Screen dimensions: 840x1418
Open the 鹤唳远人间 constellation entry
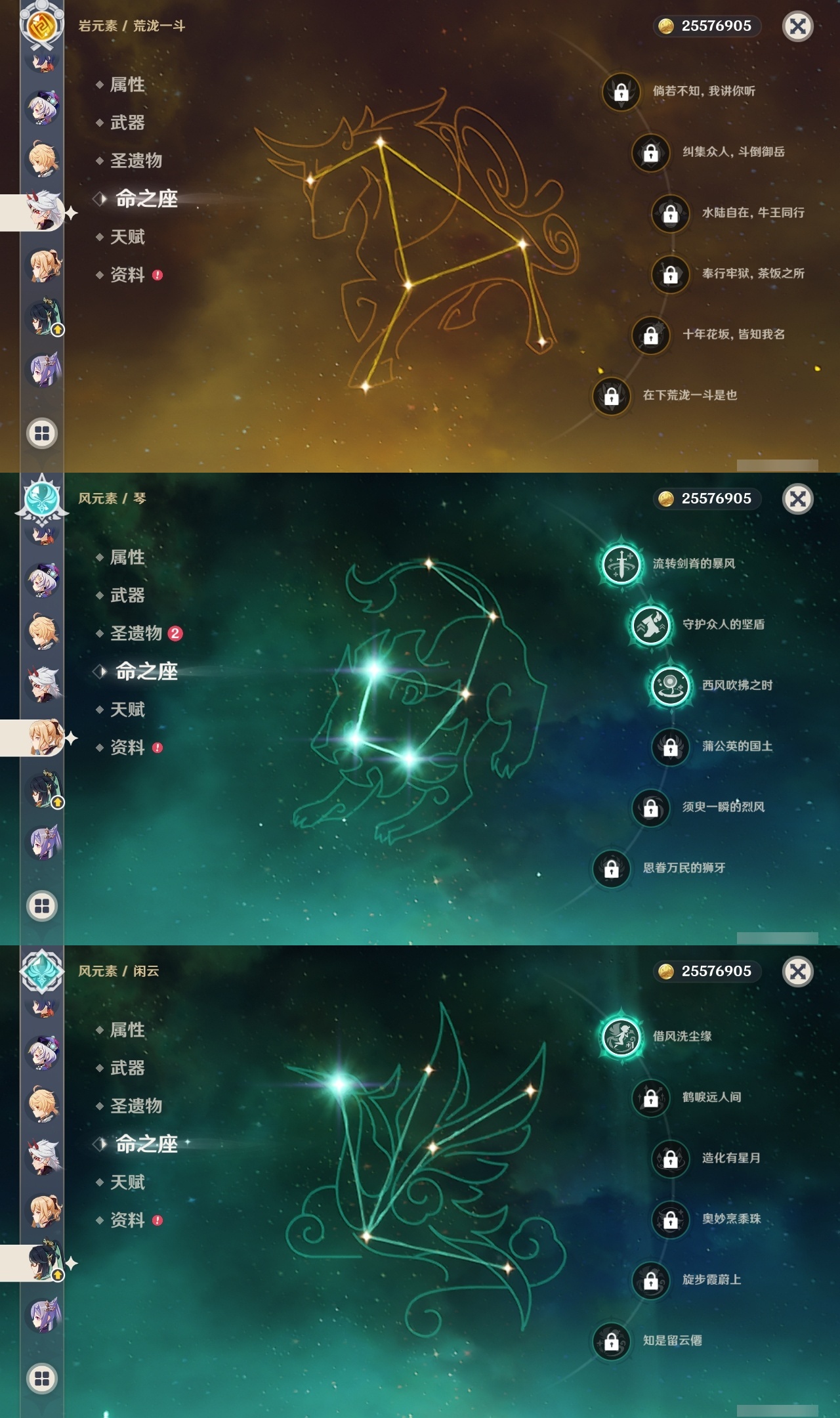[x=711, y=1097]
